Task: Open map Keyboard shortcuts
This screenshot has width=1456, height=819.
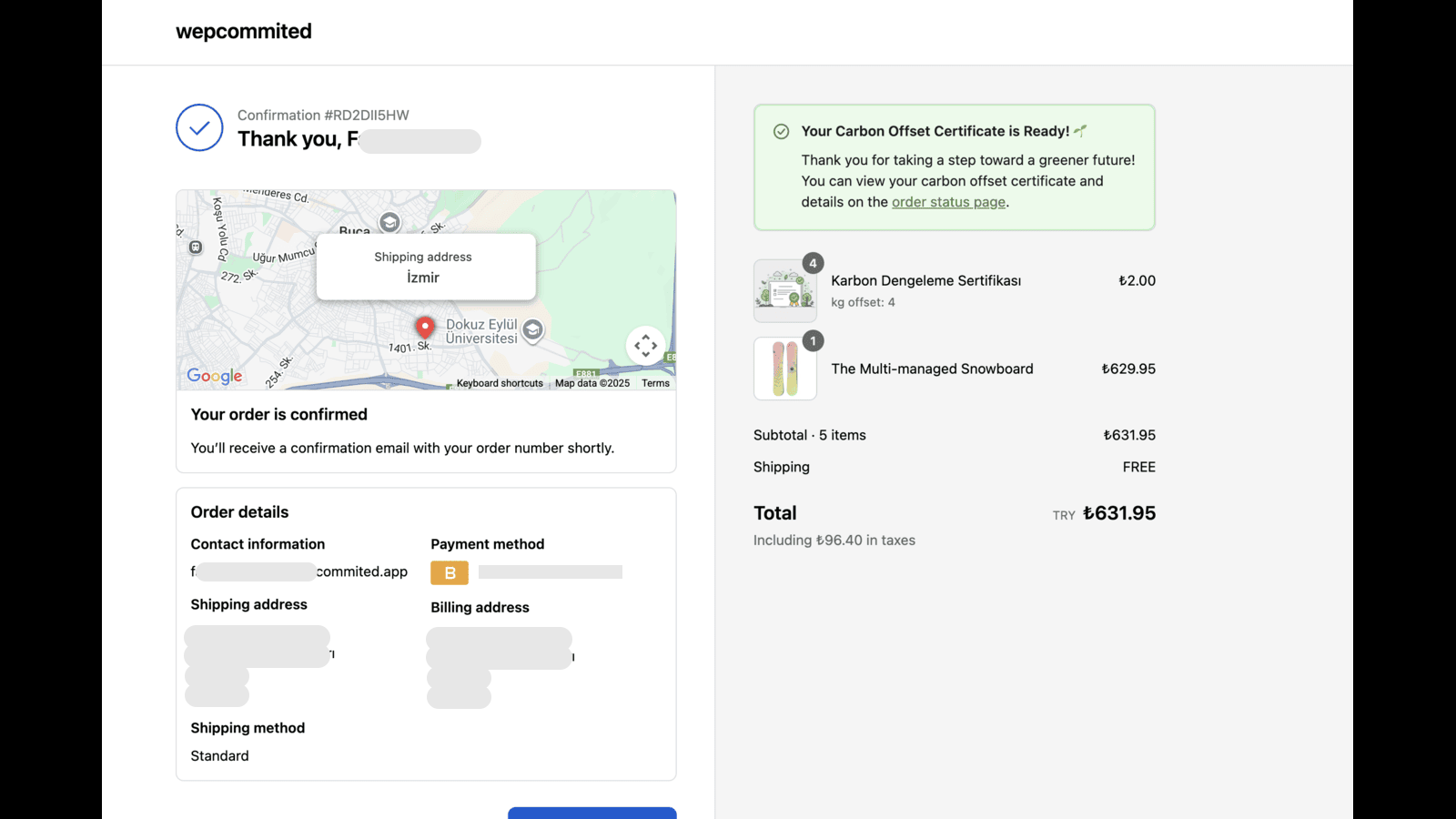Action: tap(500, 383)
